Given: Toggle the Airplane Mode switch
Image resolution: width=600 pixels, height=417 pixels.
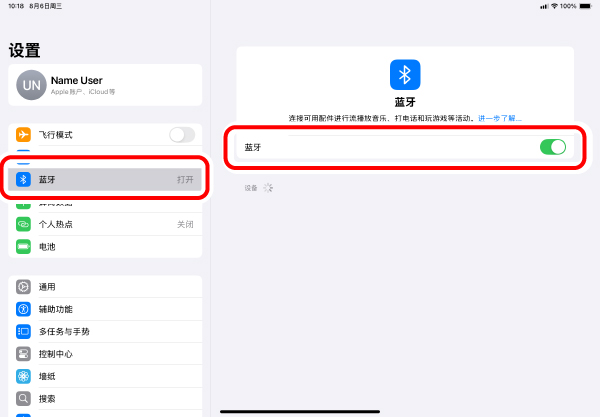Looking at the screenshot, I should coord(181,134).
